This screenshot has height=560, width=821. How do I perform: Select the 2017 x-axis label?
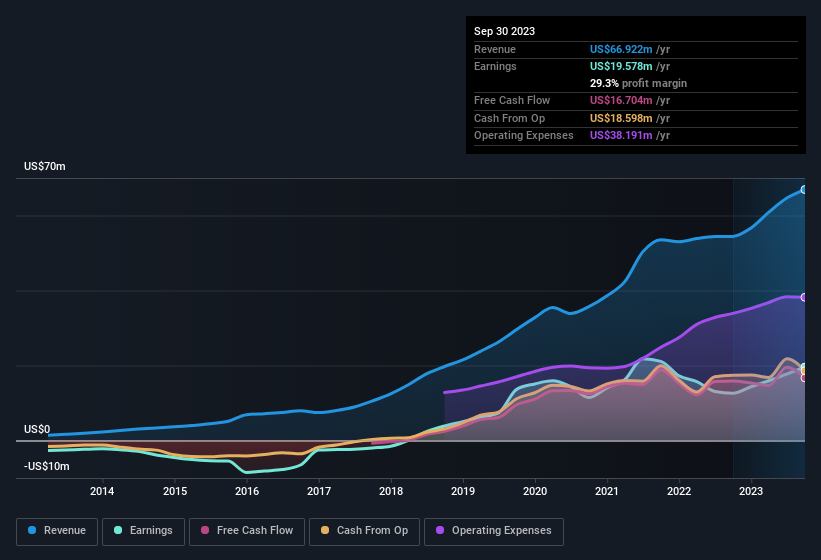(x=319, y=491)
